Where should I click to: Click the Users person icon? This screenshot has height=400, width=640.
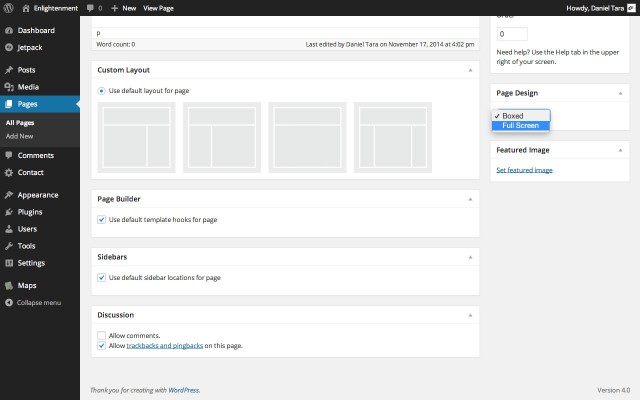point(9,229)
